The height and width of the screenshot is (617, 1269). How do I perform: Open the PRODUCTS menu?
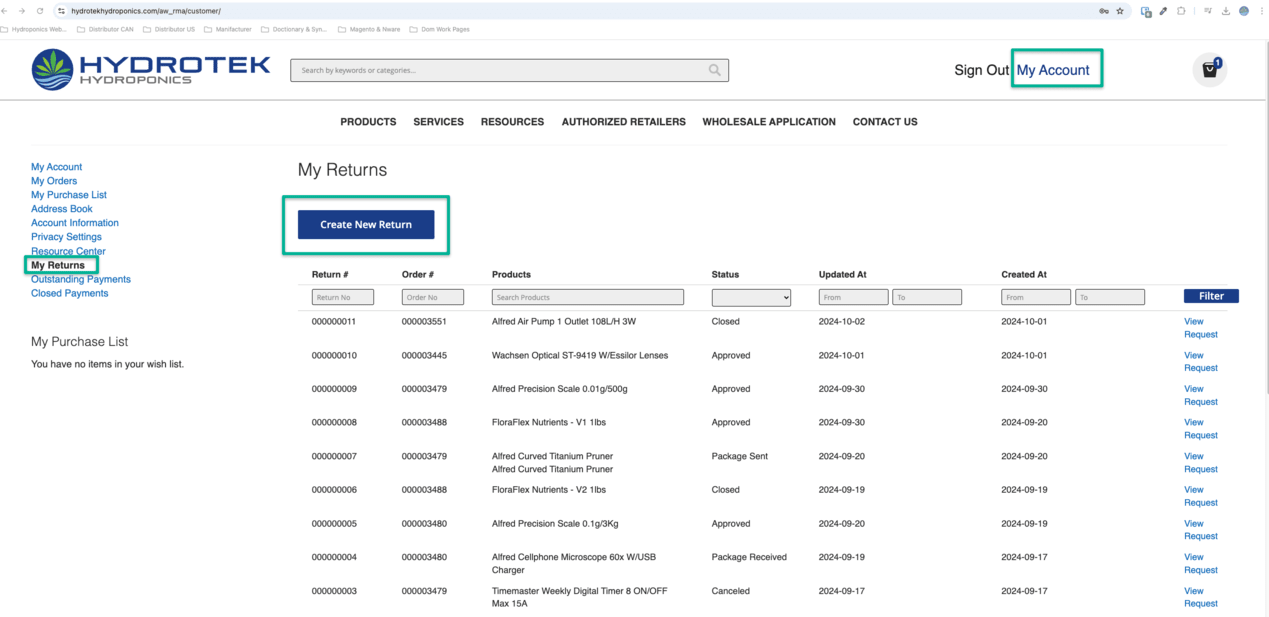pos(368,122)
